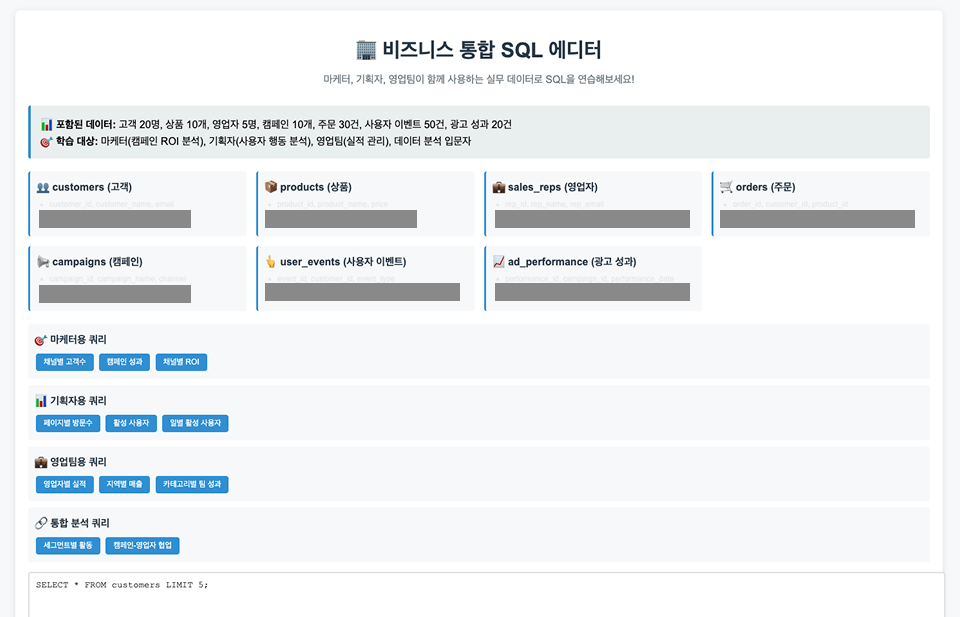
Task: Load the 세그먼트별 활동 query
Action: coord(66,546)
